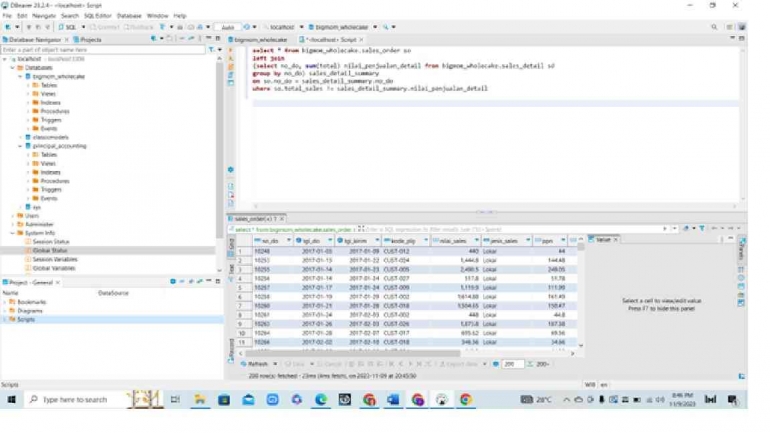Click Session Status under System Info
Image resolution: width=770 pixels, height=433 pixels.
pyautogui.click(x=47, y=242)
